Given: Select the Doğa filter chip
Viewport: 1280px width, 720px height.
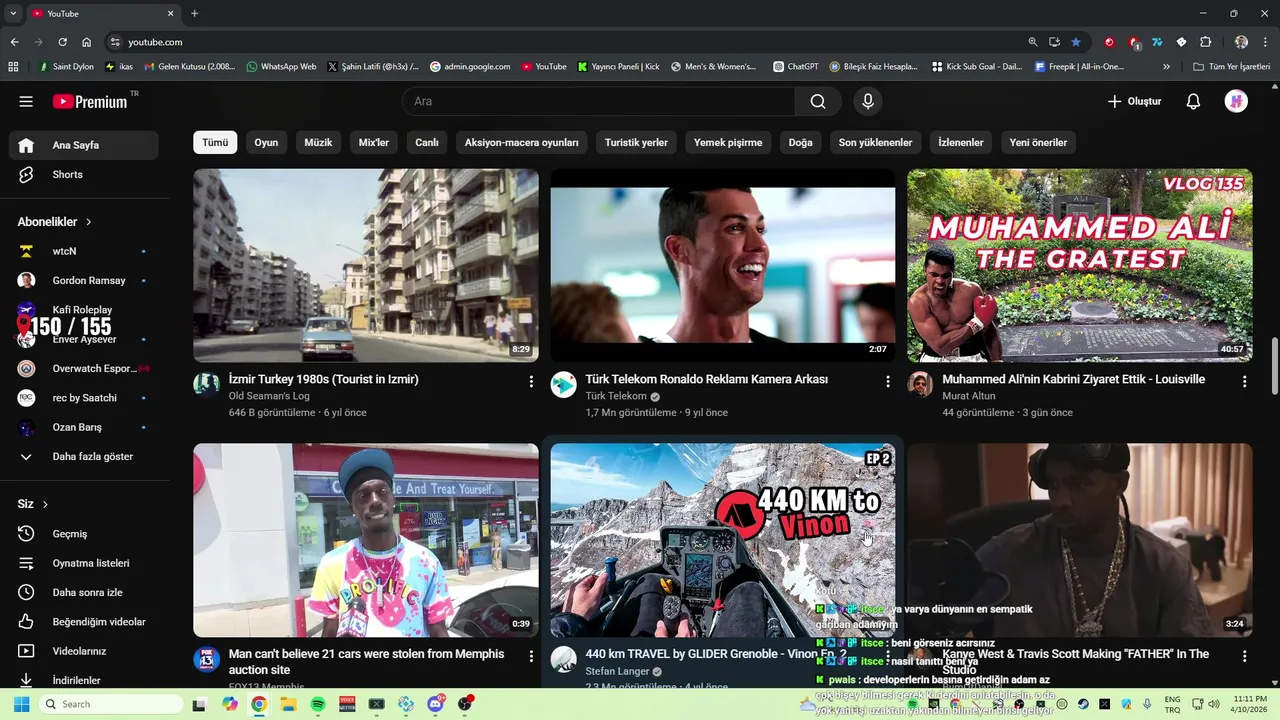Looking at the screenshot, I should pos(800,142).
